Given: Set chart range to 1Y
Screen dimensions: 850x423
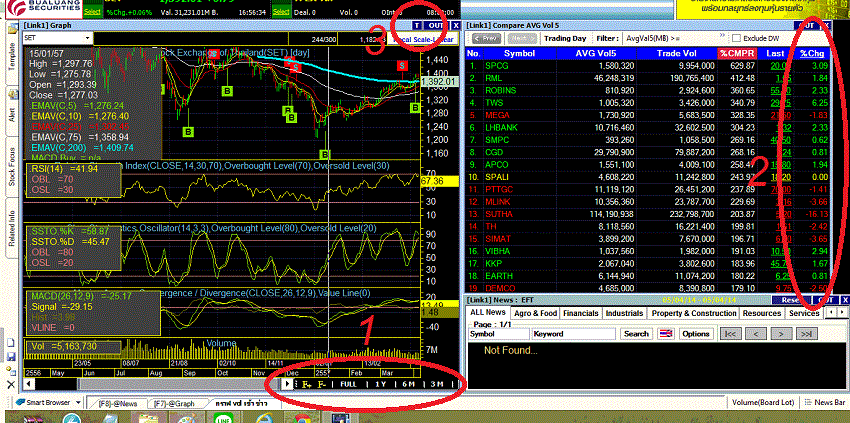Looking at the screenshot, I should [x=381, y=384].
